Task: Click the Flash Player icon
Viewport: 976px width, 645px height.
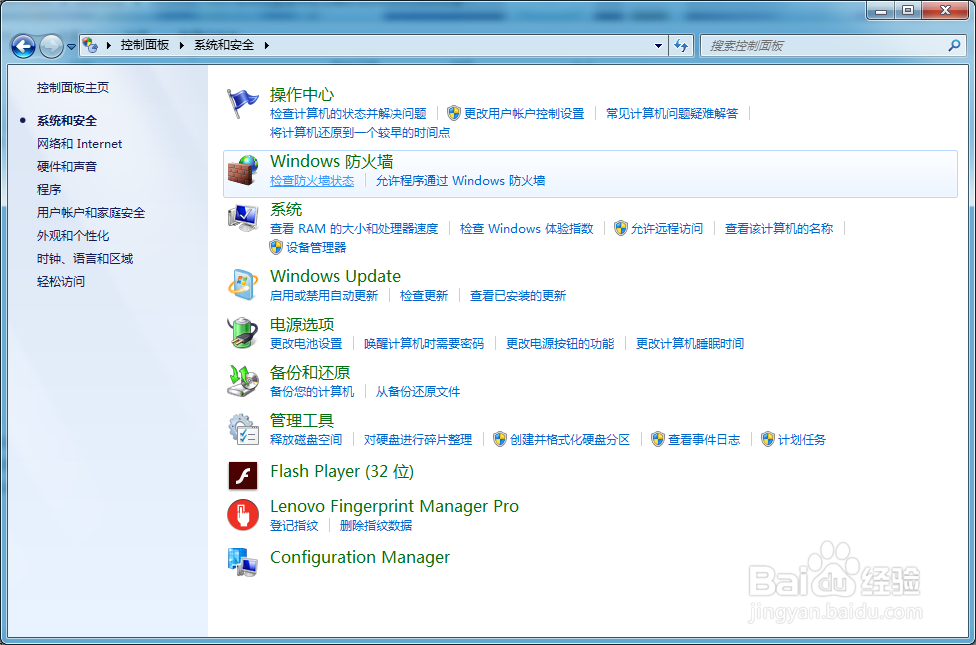Action: click(243, 476)
